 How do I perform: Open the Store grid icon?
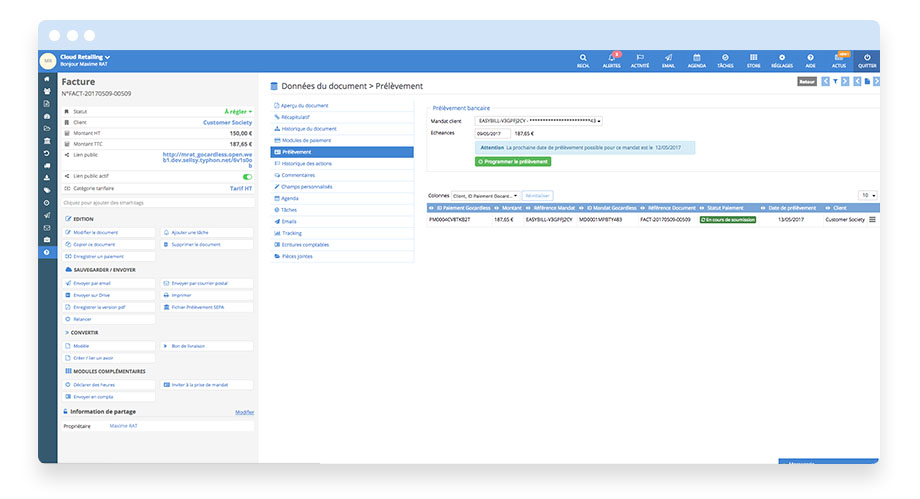click(753, 57)
